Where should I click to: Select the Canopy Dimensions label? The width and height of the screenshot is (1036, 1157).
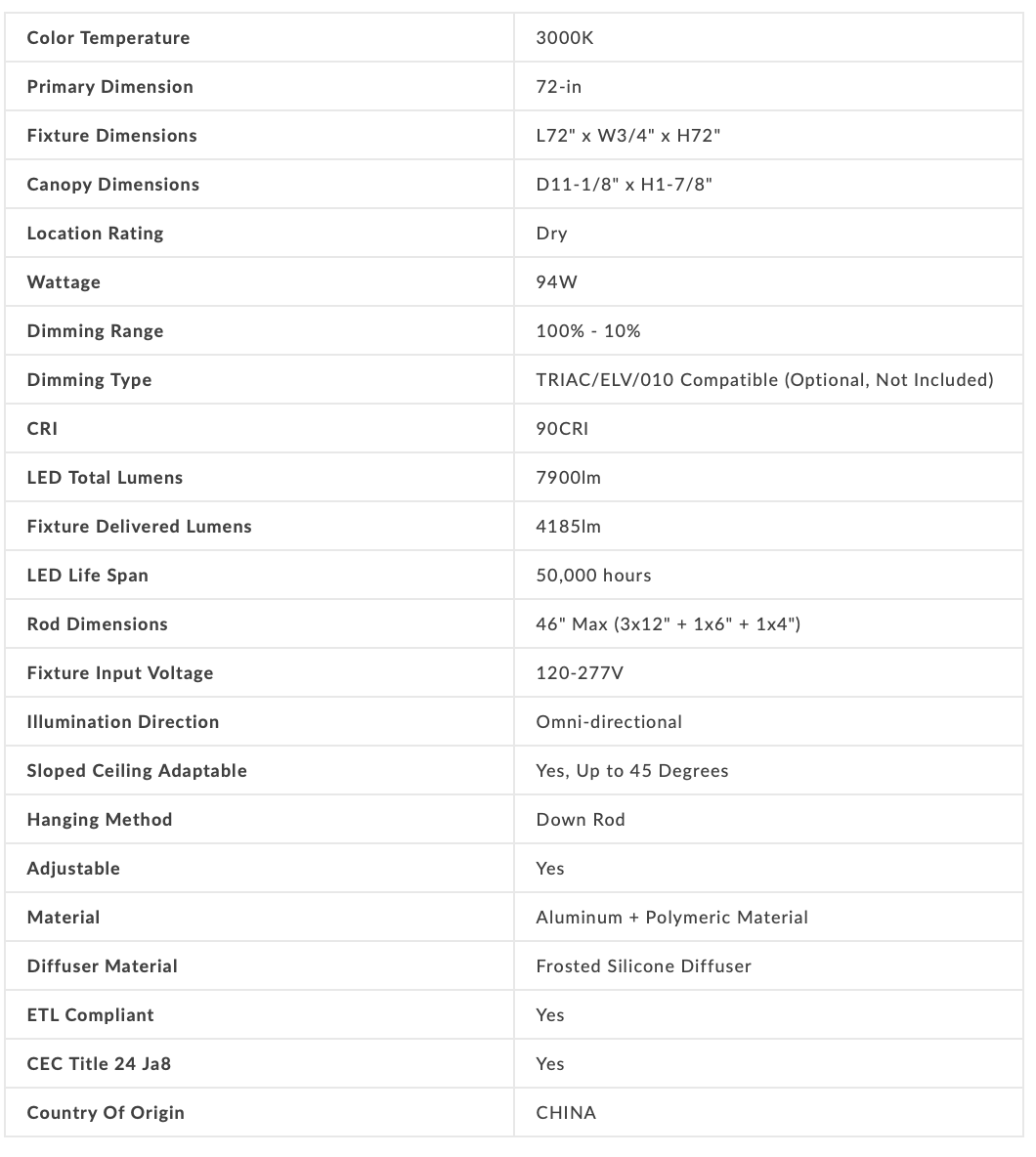tap(112, 185)
